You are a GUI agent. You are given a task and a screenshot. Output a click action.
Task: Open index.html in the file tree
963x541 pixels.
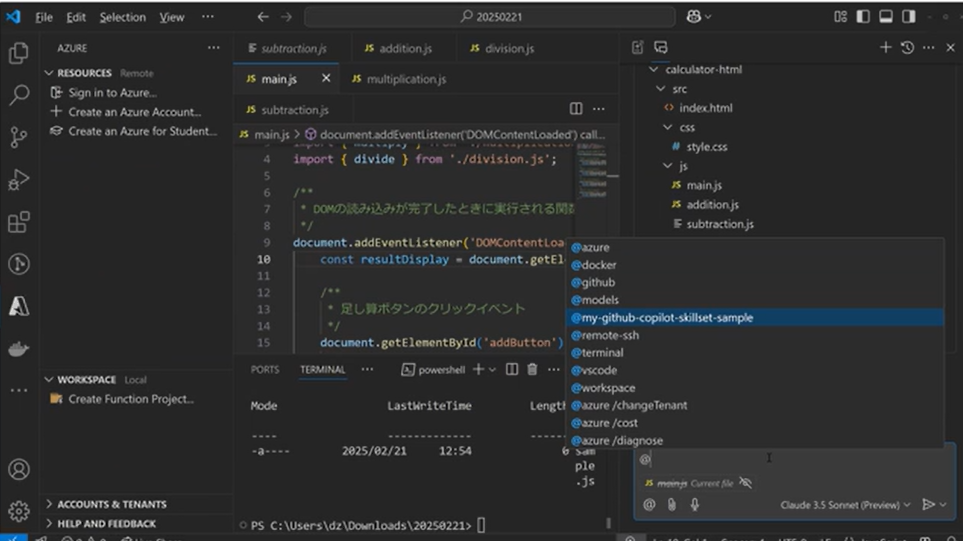pos(706,108)
